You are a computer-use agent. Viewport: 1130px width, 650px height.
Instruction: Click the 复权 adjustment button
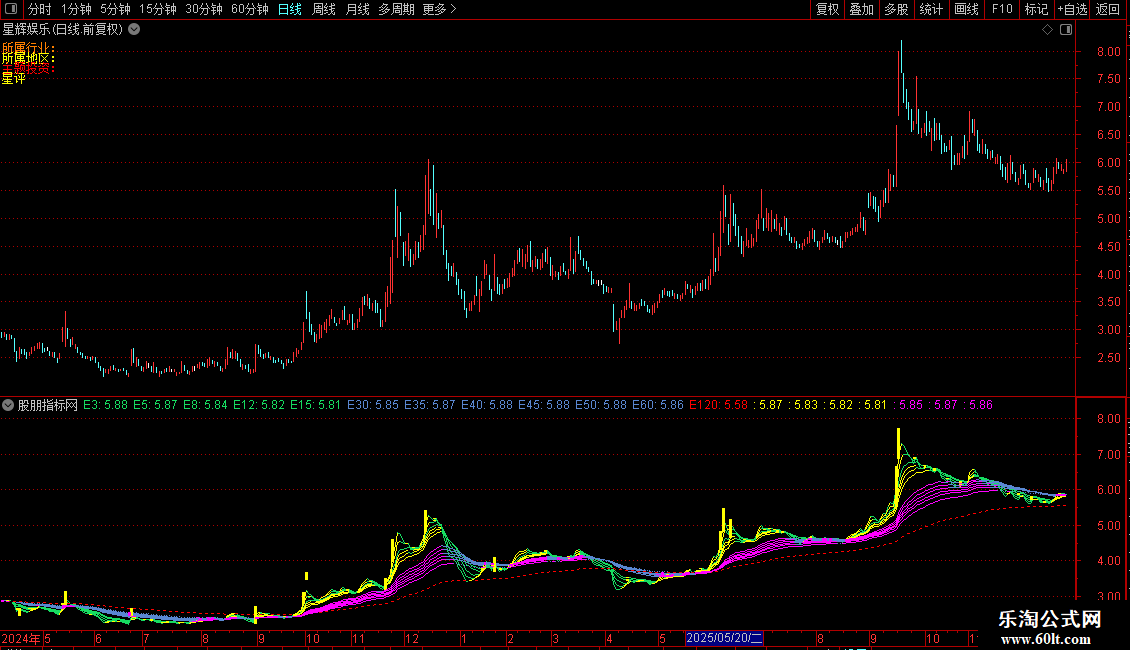tap(827, 9)
